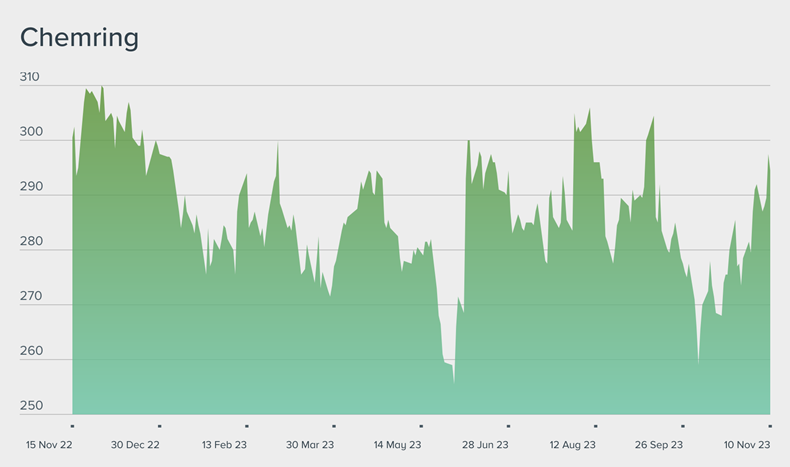Choose the 12 Aug 23 date label
The height and width of the screenshot is (467, 790).
pos(573,445)
